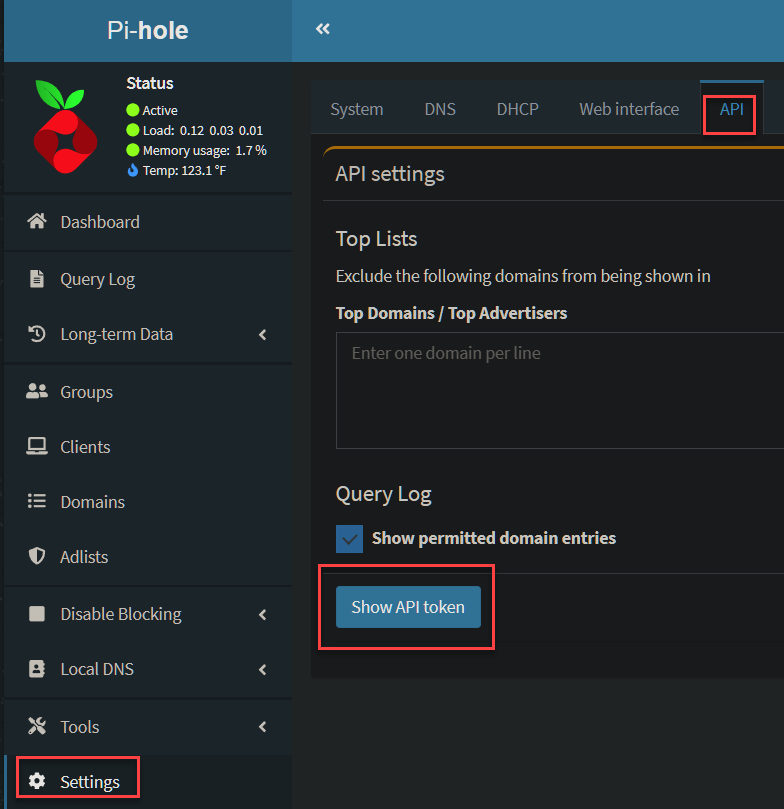Click the Clients laptop icon
The width and height of the screenshot is (784, 809).
click(37, 446)
